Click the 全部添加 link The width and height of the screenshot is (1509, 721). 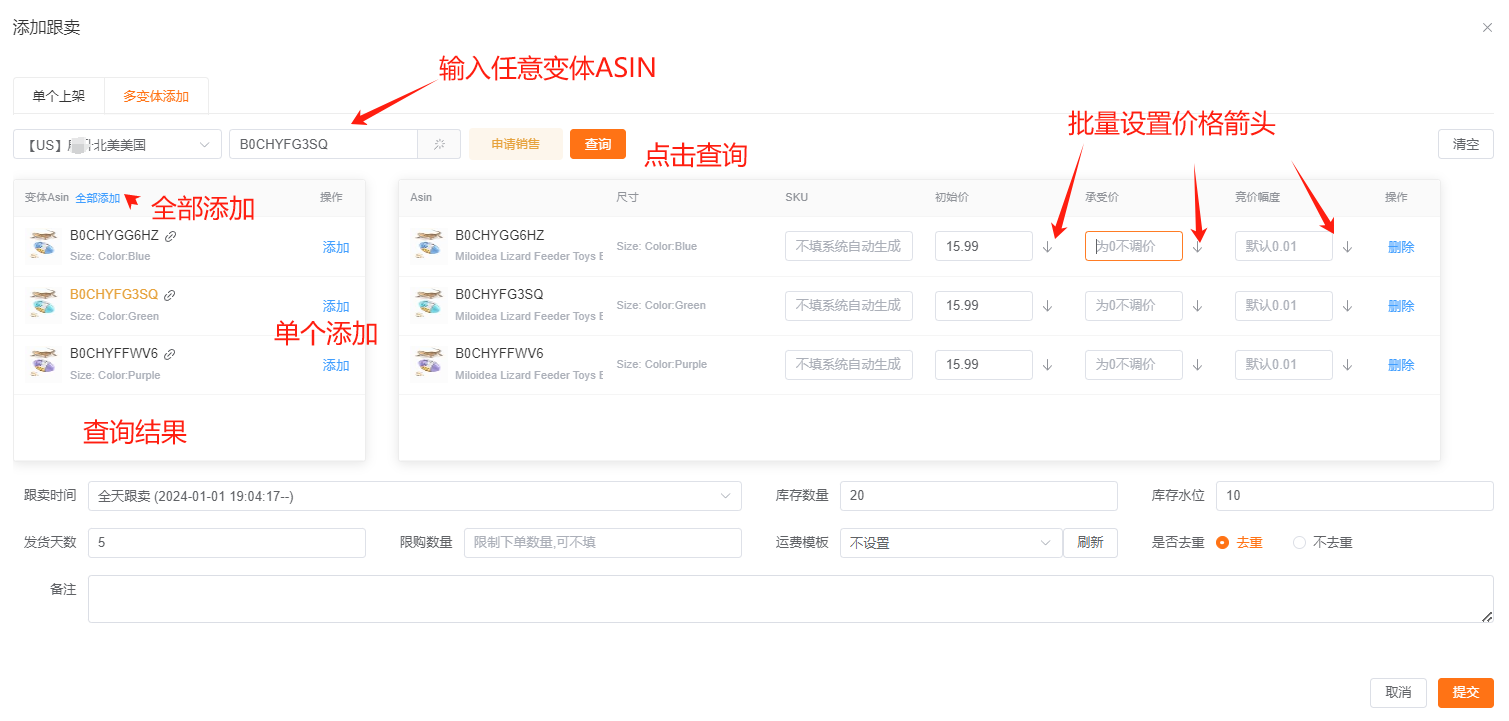[97, 198]
